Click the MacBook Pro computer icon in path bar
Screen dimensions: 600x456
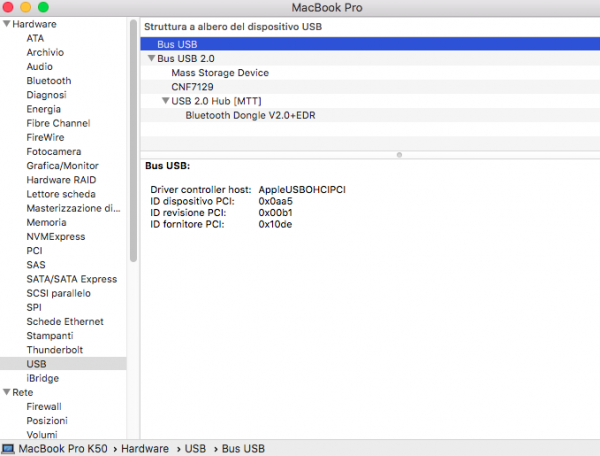coord(8,448)
